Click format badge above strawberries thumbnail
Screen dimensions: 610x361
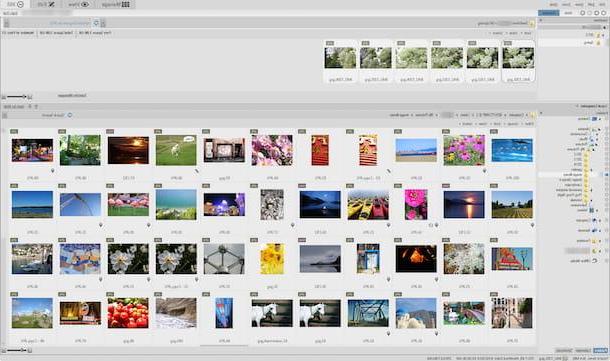coord(110,294)
